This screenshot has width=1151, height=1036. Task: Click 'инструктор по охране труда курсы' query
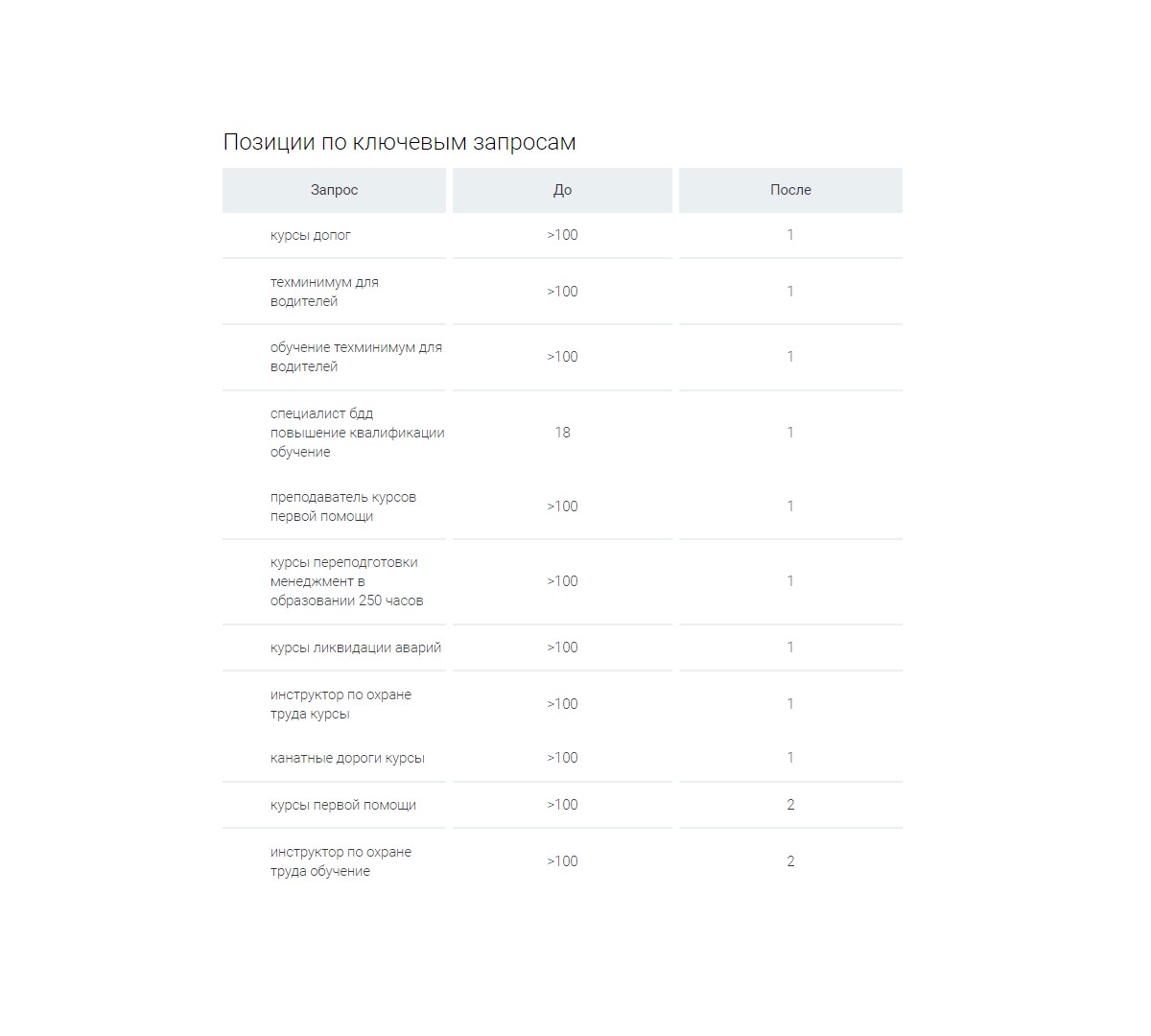[x=341, y=704]
